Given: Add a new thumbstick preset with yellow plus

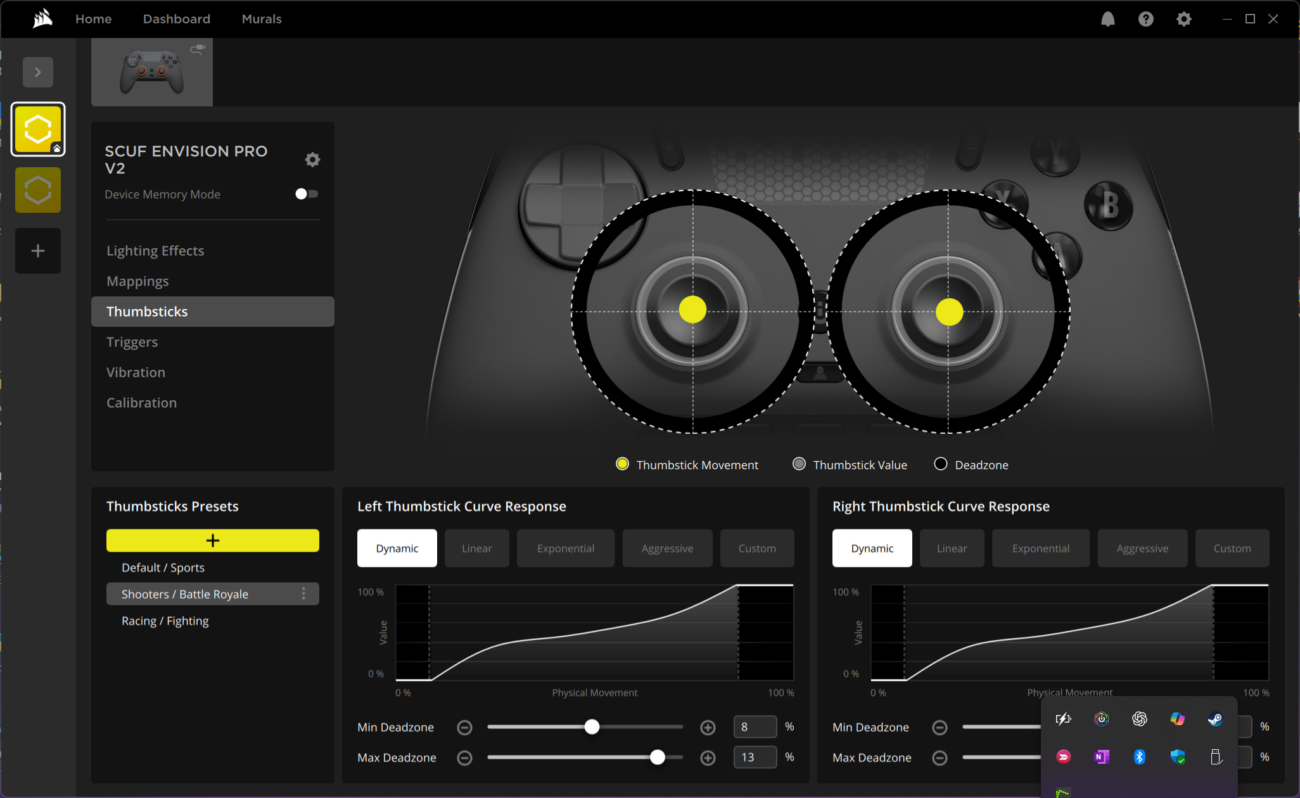Looking at the screenshot, I should pos(213,540).
